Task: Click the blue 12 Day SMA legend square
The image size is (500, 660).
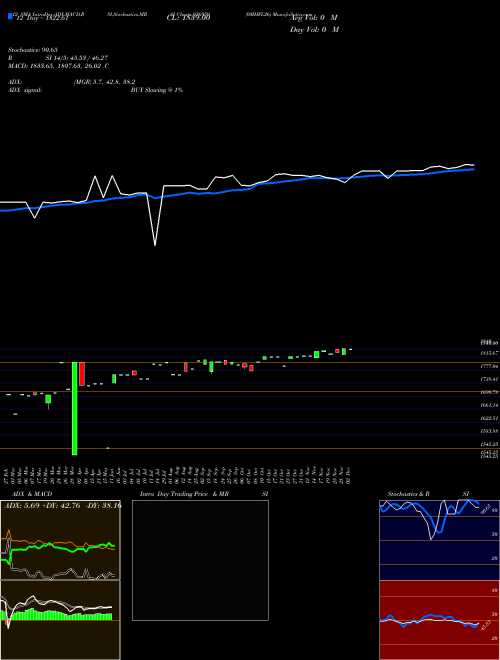Action: pyautogui.click(x=10, y=16)
